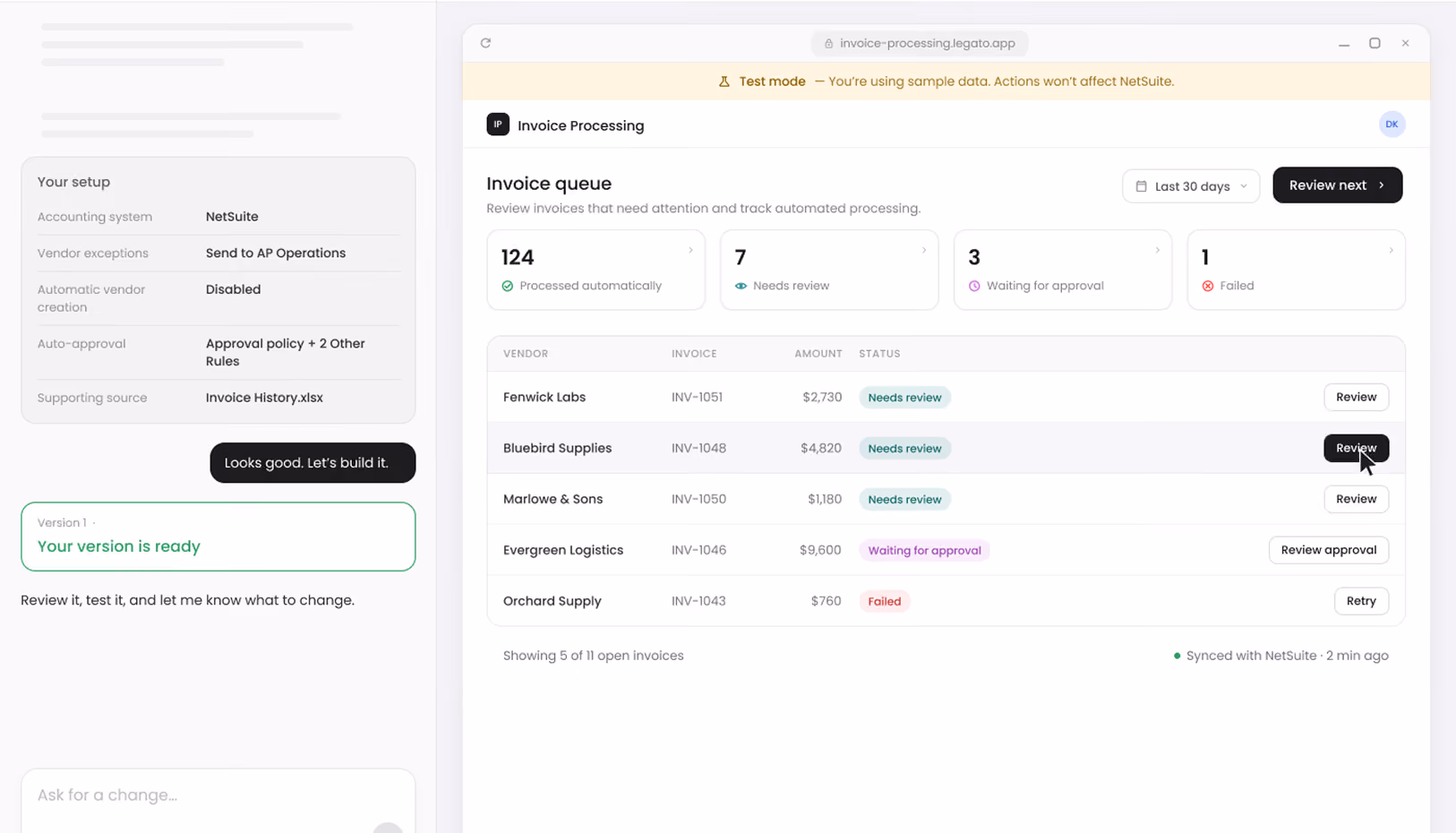Click the green sync status dot
1456x833 pixels.
tap(1177, 656)
